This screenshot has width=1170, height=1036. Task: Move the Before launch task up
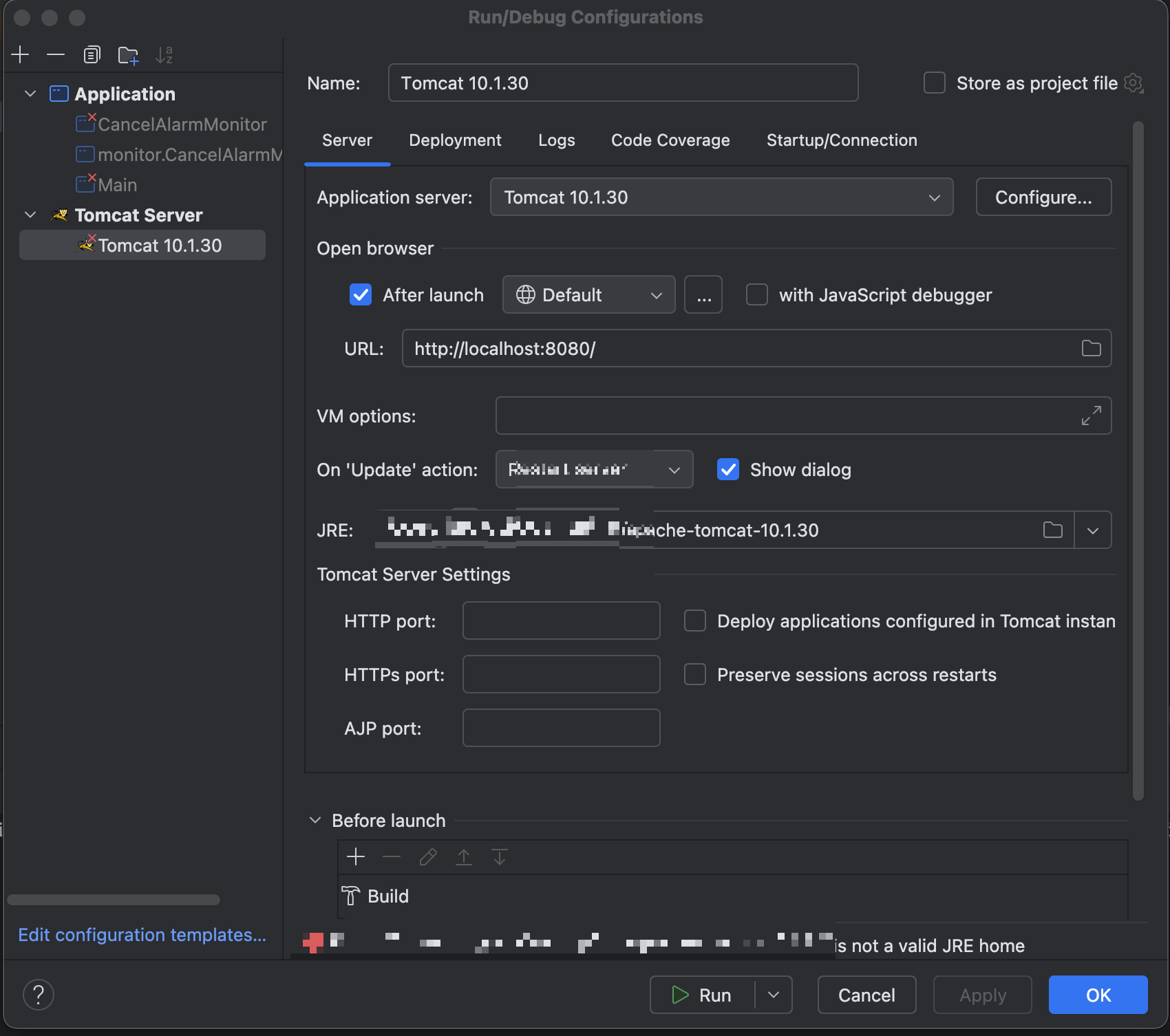coord(464,857)
